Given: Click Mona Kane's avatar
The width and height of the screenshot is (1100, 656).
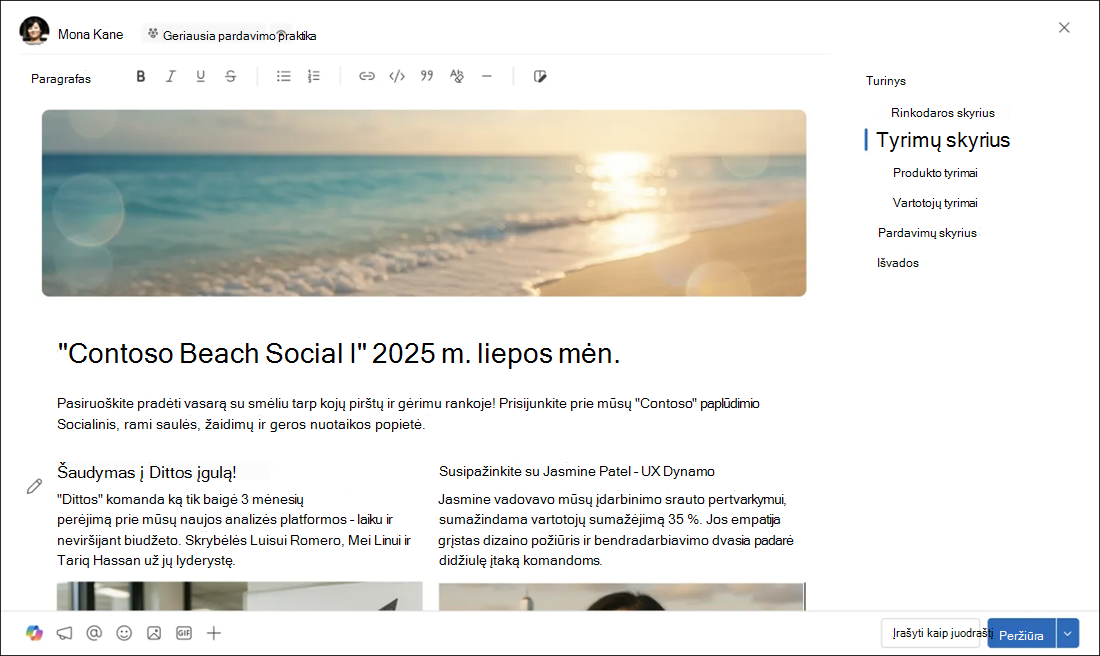Looking at the screenshot, I should click(34, 31).
